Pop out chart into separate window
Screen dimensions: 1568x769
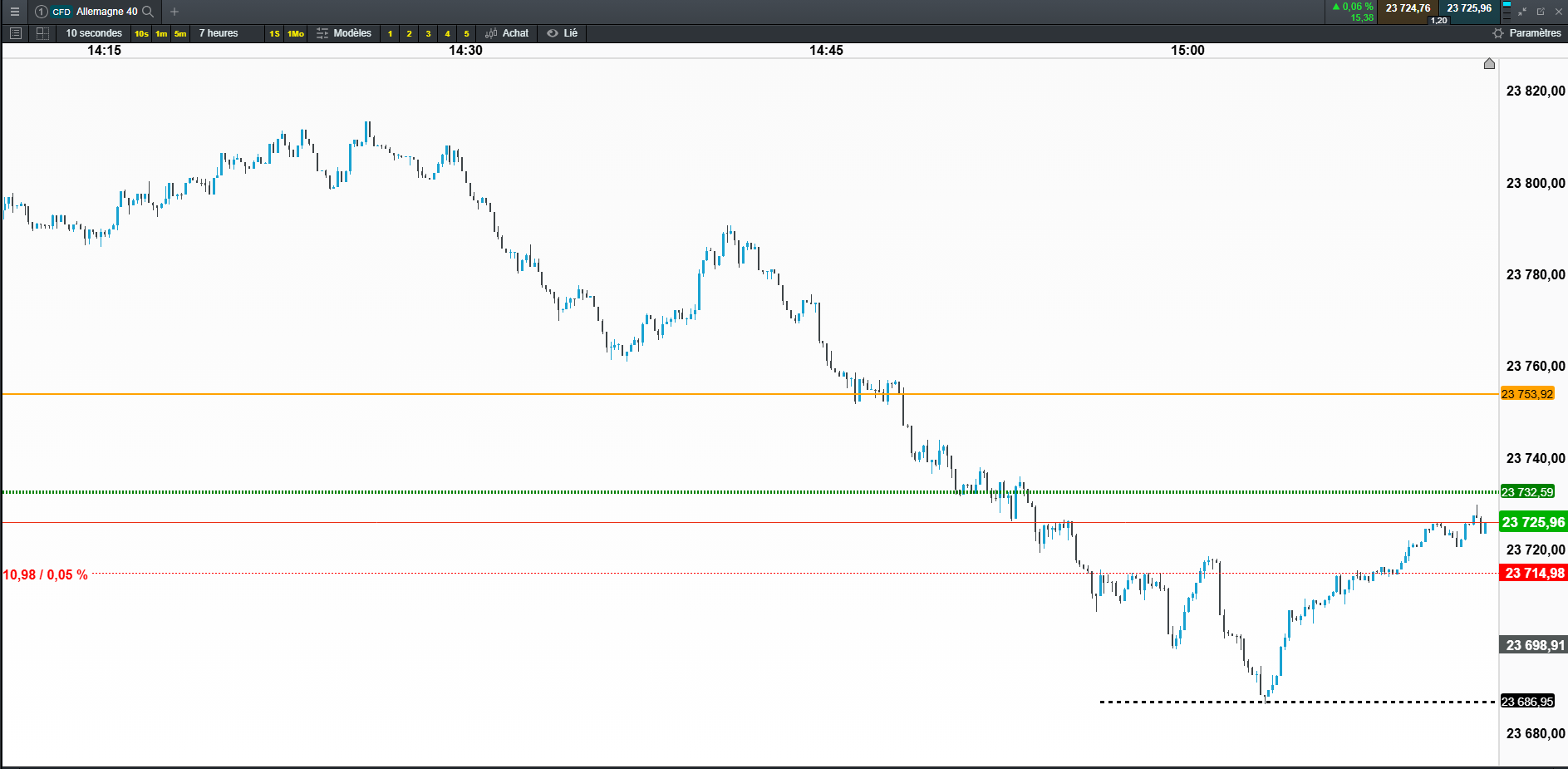tap(1541, 12)
